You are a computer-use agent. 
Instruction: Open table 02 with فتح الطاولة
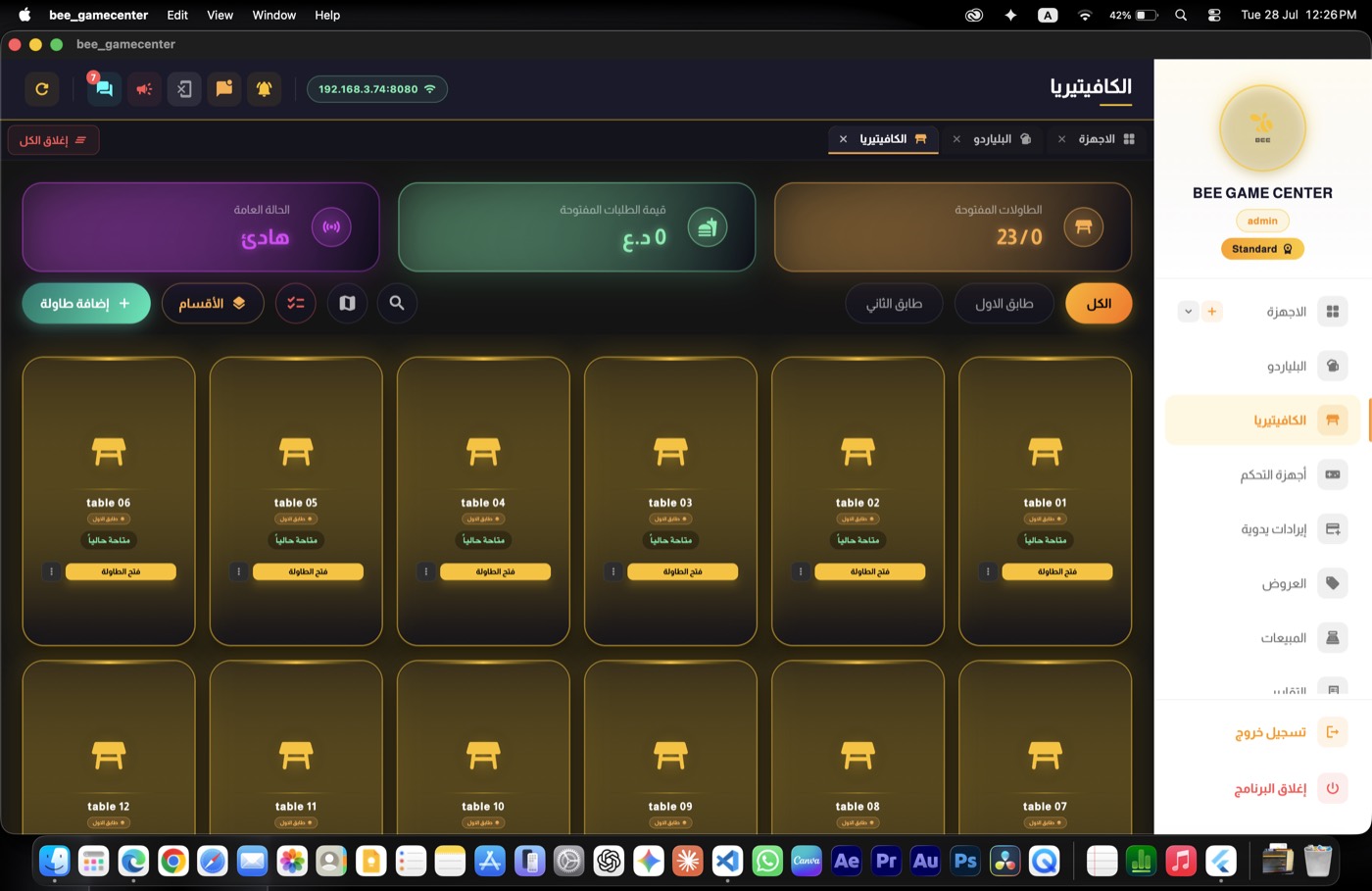[x=870, y=571]
